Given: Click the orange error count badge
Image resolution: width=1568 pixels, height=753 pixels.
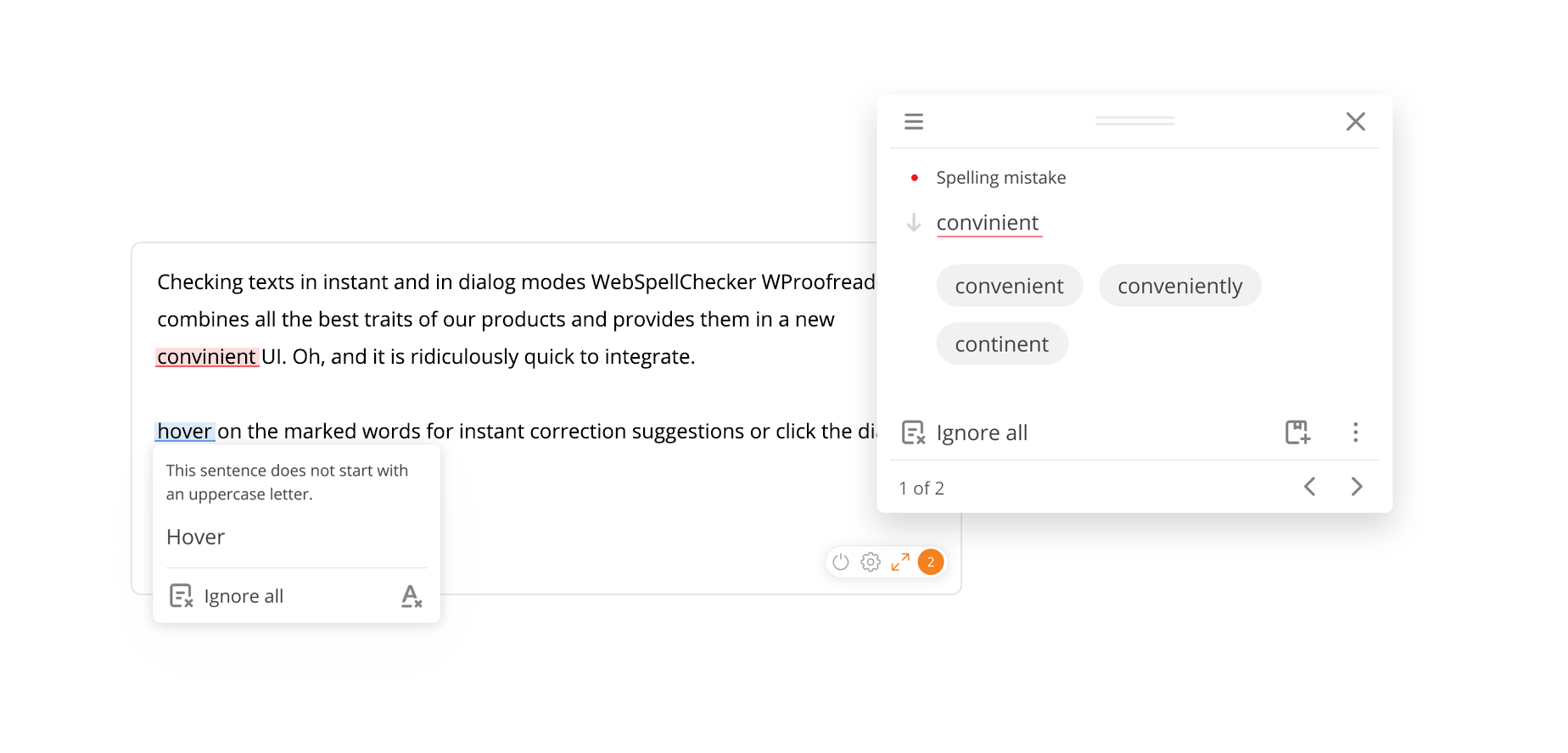Looking at the screenshot, I should 931,561.
